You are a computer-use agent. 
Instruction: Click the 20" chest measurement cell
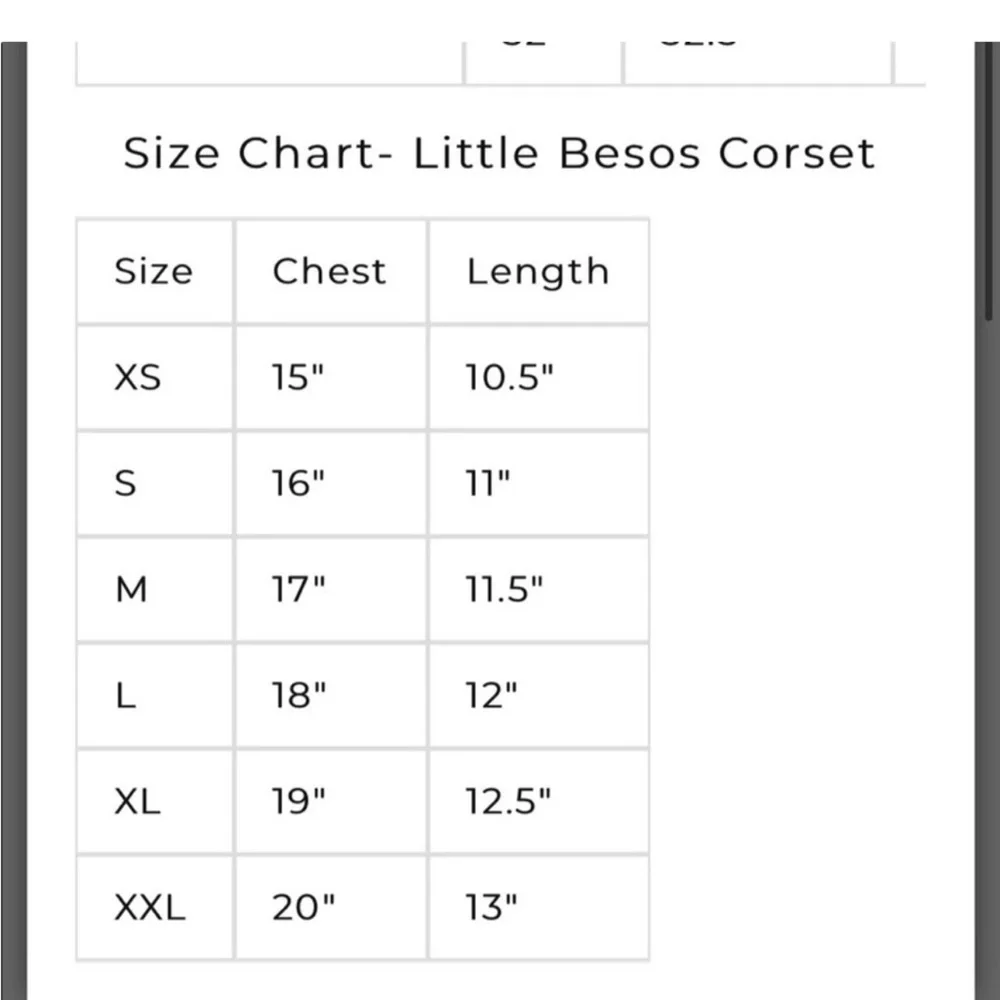[304, 908]
